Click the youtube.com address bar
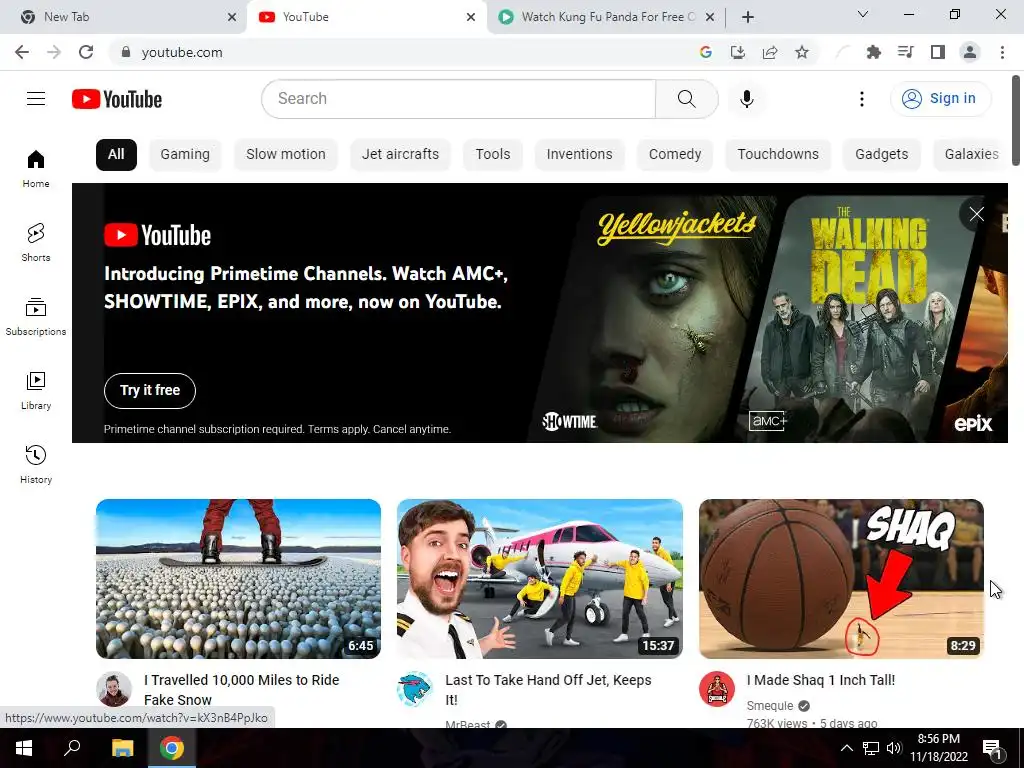Viewport: 1024px width, 768px height. coord(405,52)
